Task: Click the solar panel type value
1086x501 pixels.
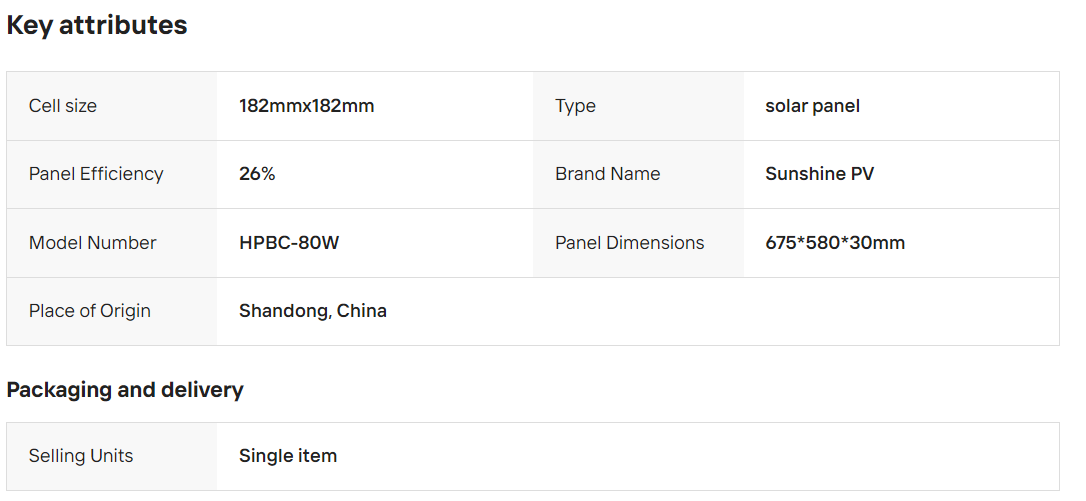Action: (x=812, y=106)
